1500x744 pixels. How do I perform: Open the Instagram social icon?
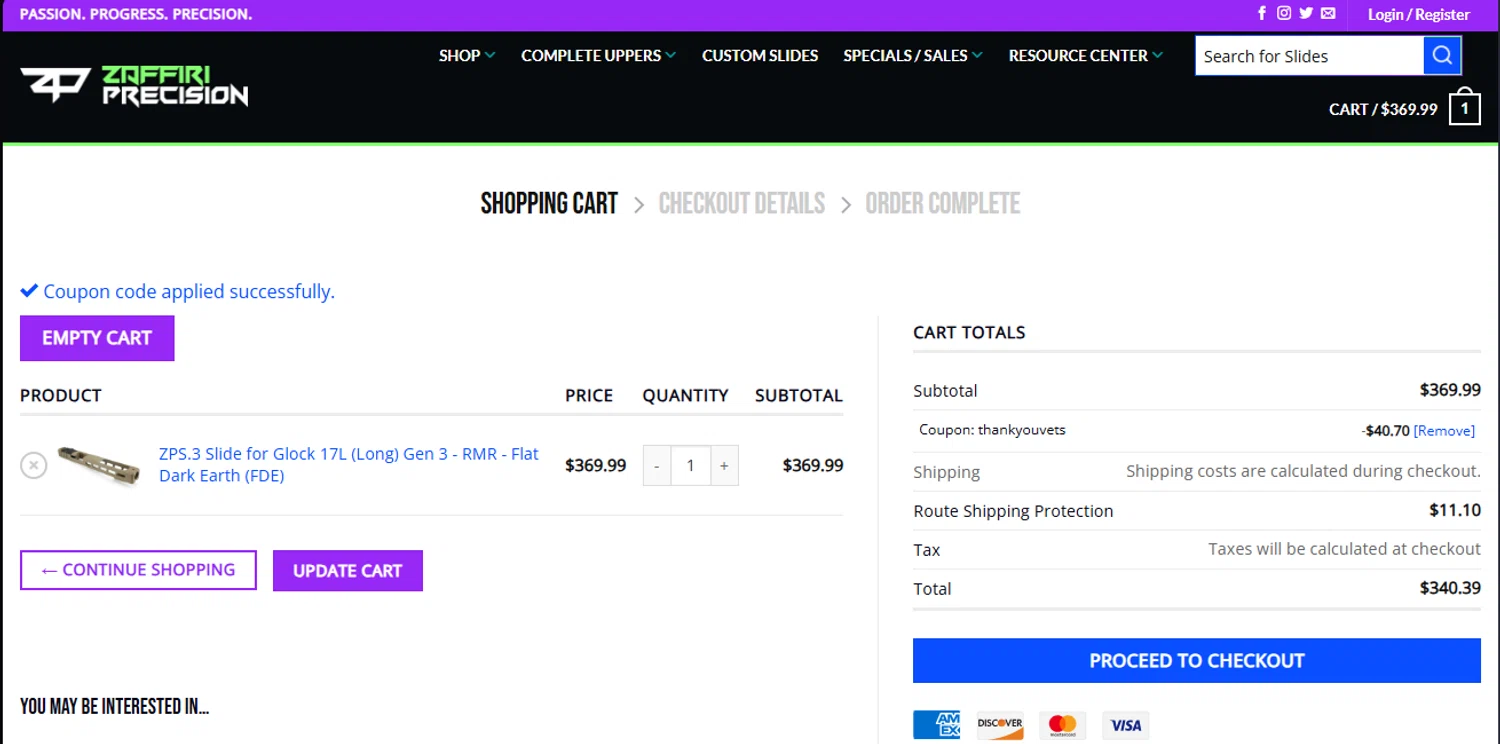[x=1284, y=14]
